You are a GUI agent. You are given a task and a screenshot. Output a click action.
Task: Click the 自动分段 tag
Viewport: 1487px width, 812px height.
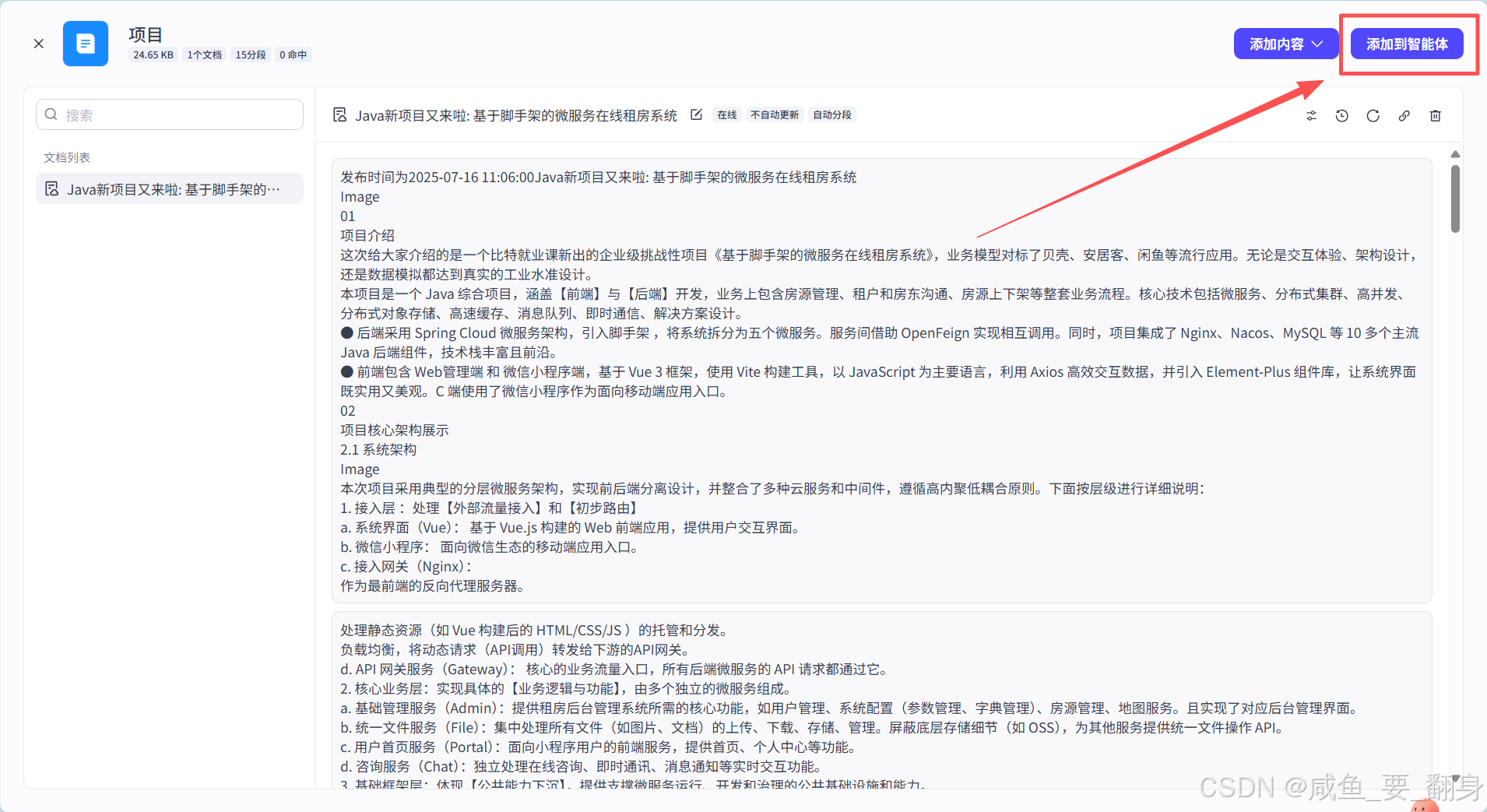point(832,114)
